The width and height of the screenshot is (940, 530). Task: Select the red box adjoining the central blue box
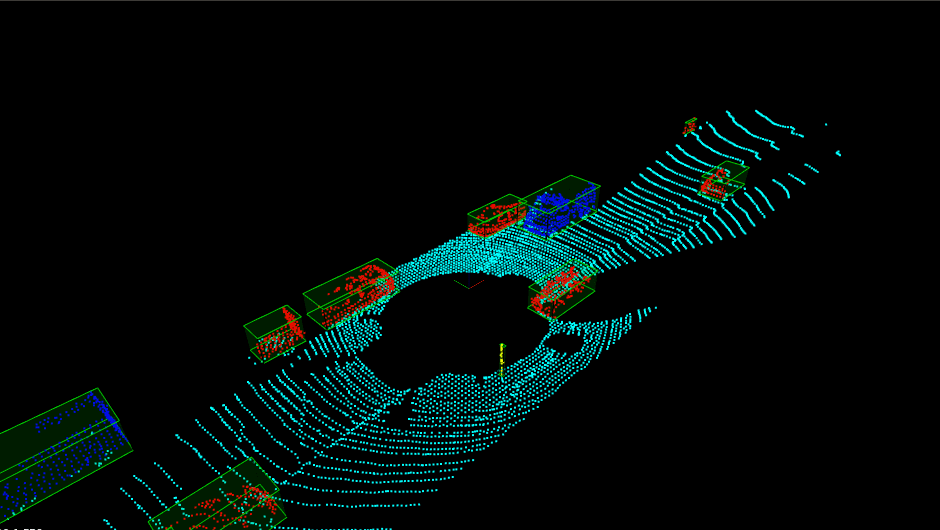tap(497, 216)
